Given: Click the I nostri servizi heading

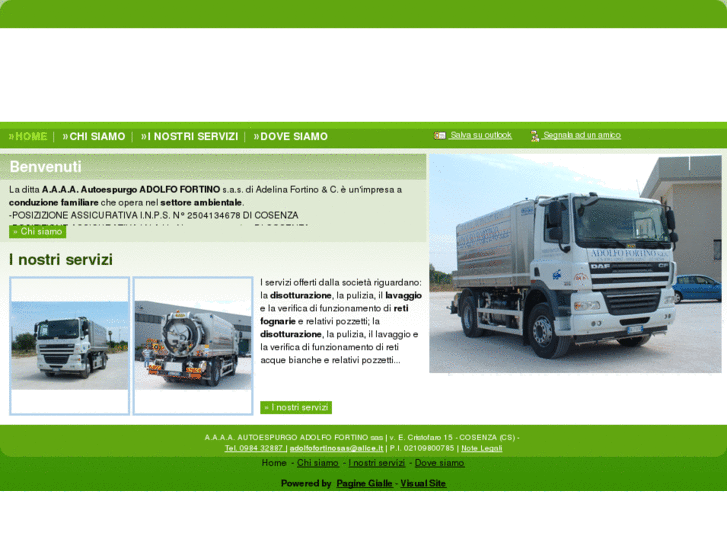Looking at the screenshot, I should coord(61,259).
